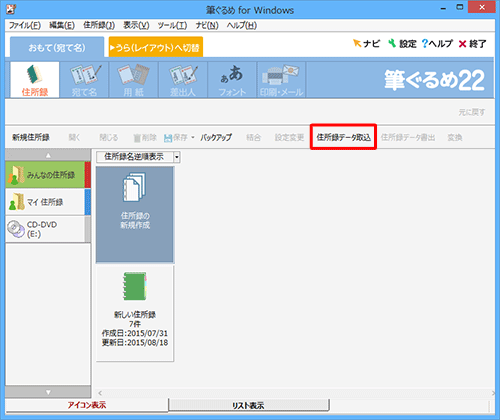
Task: Click the バックアップ button
Action: pyautogui.click(x=216, y=137)
